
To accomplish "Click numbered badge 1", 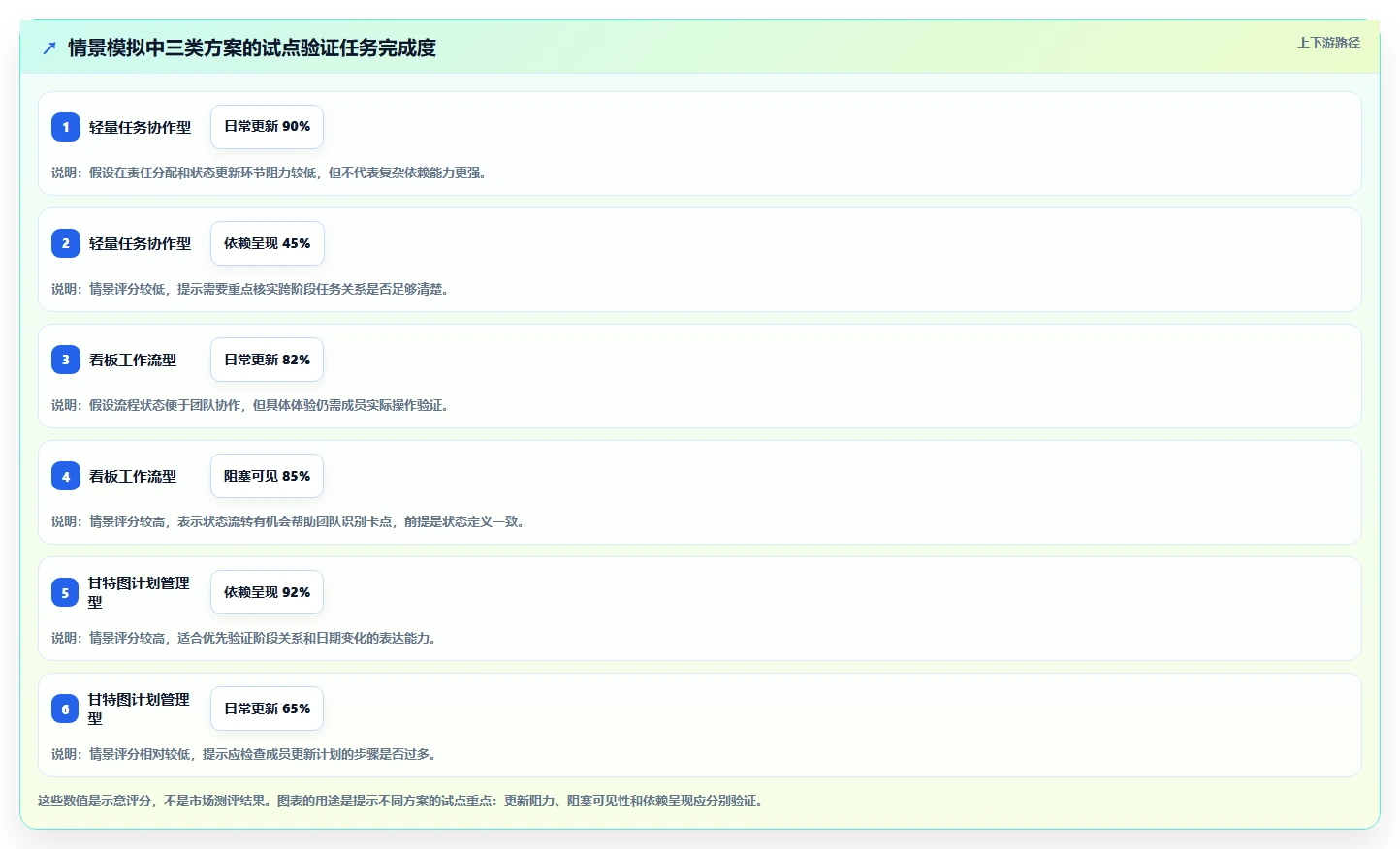I will tap(66, 127).
